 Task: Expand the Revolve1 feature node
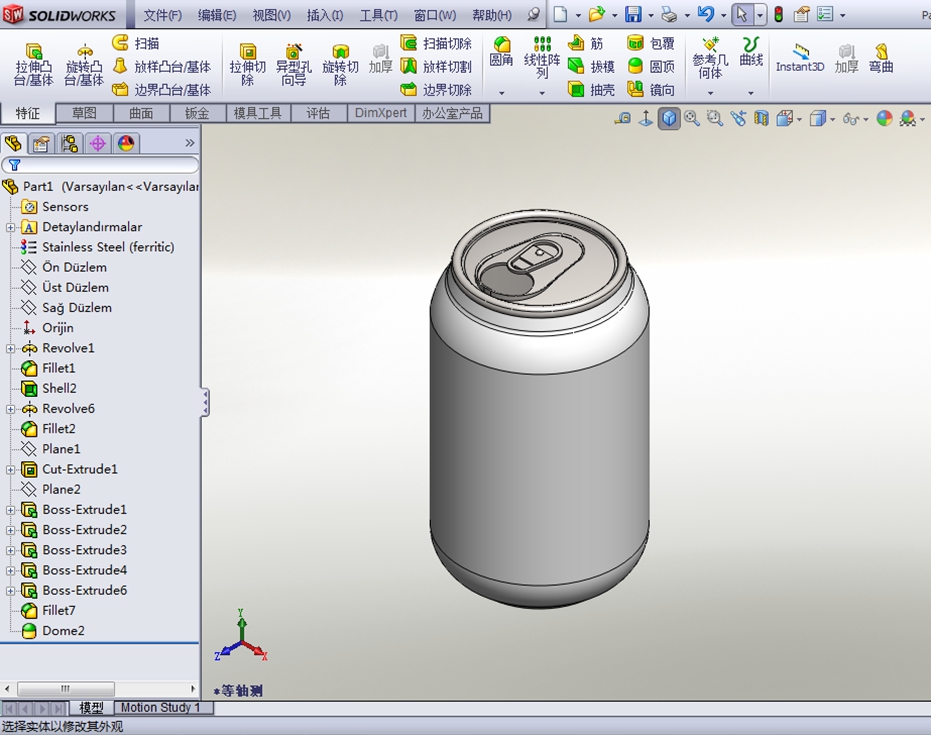pyautogui.click(x=11, y=349)
